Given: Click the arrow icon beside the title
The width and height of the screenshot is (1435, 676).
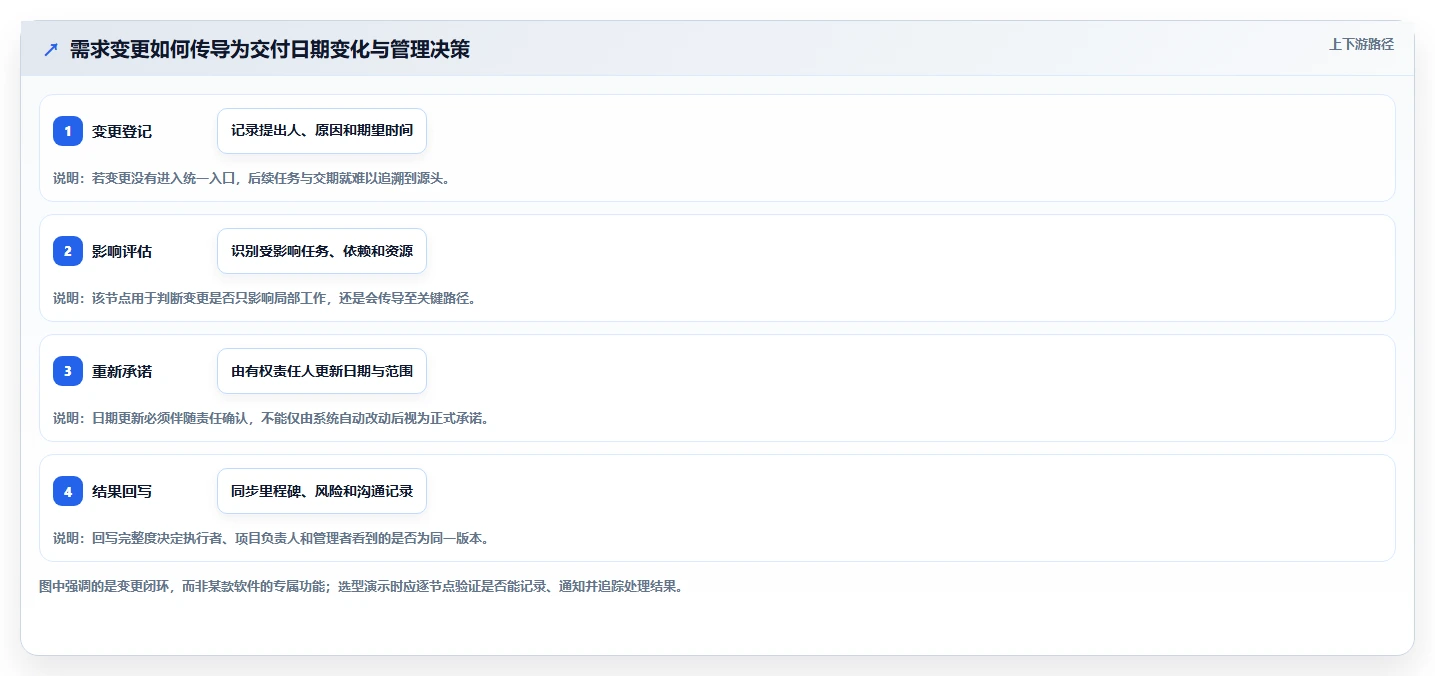Looking at the screenshot, I should point(51,50).
